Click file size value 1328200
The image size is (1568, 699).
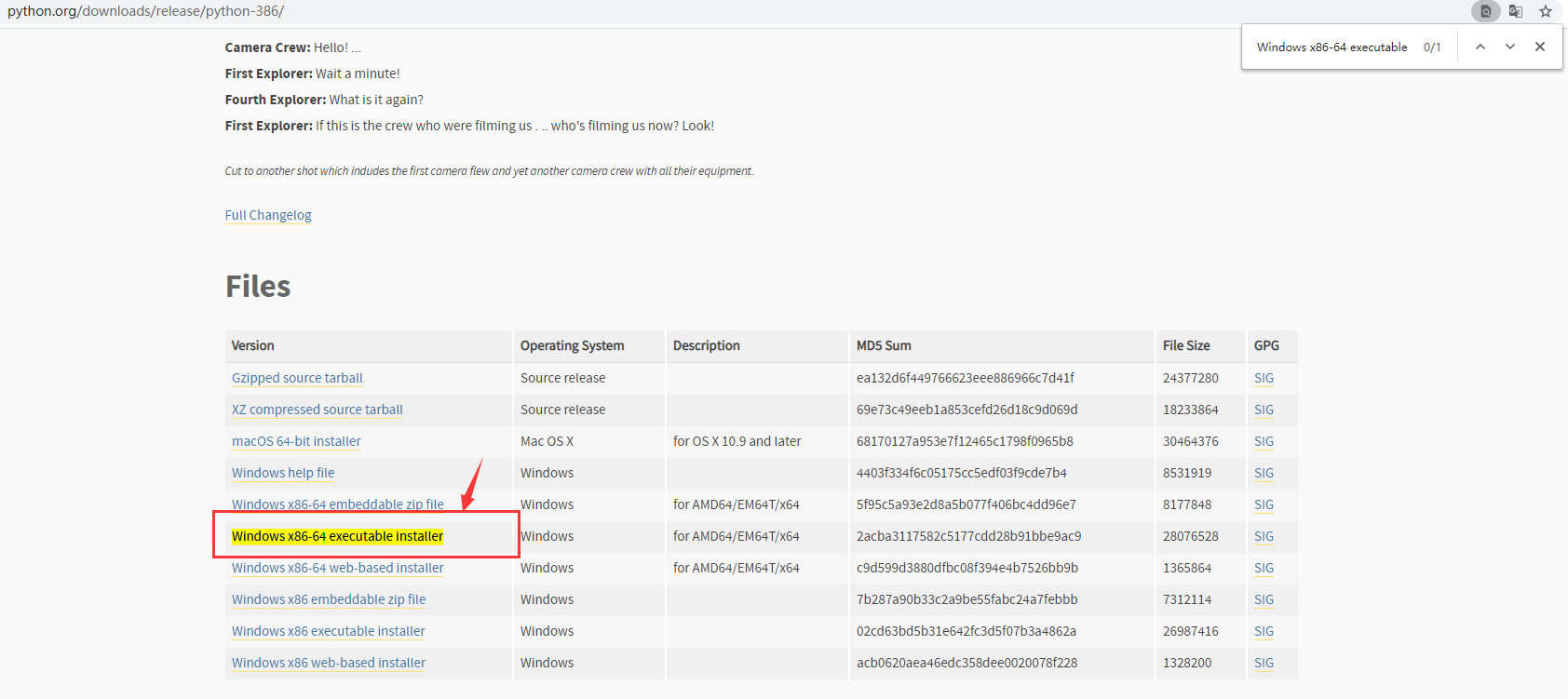1187,663
